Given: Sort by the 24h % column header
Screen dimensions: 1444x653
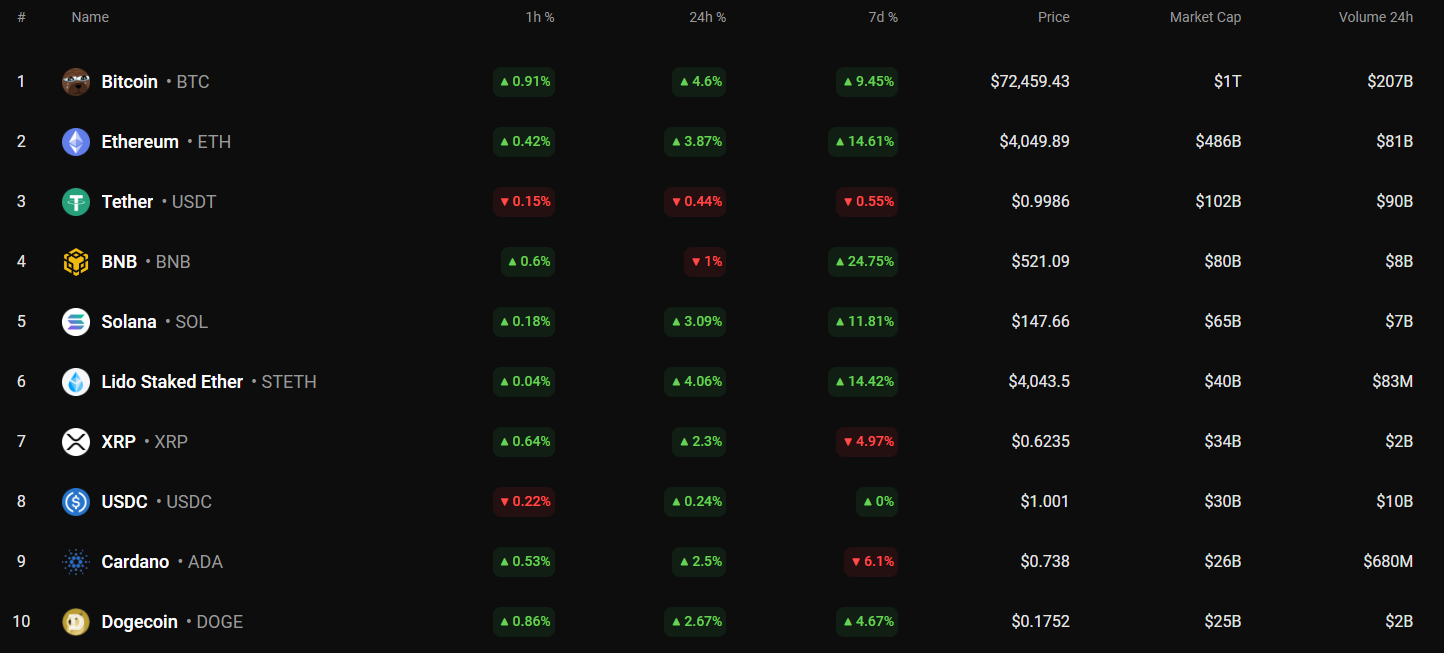Looking at the screenshot, I should point(709,17).
